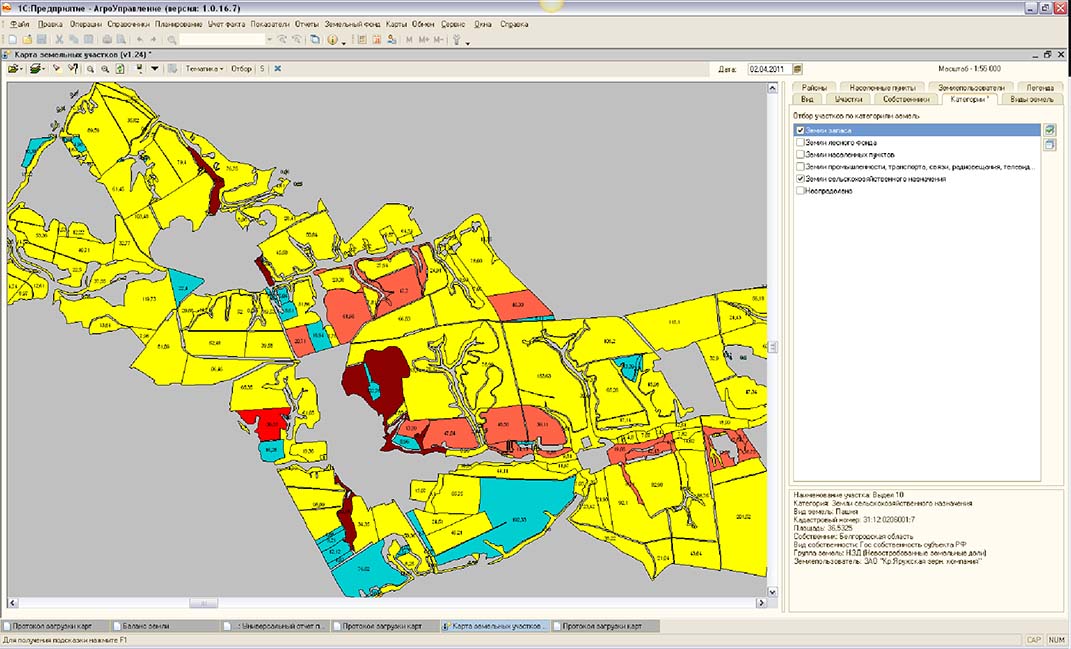The height and width of the screenshot is (649, 1071).
Task: Expand the Тематика dropdown
Action: tap(204, 69)
